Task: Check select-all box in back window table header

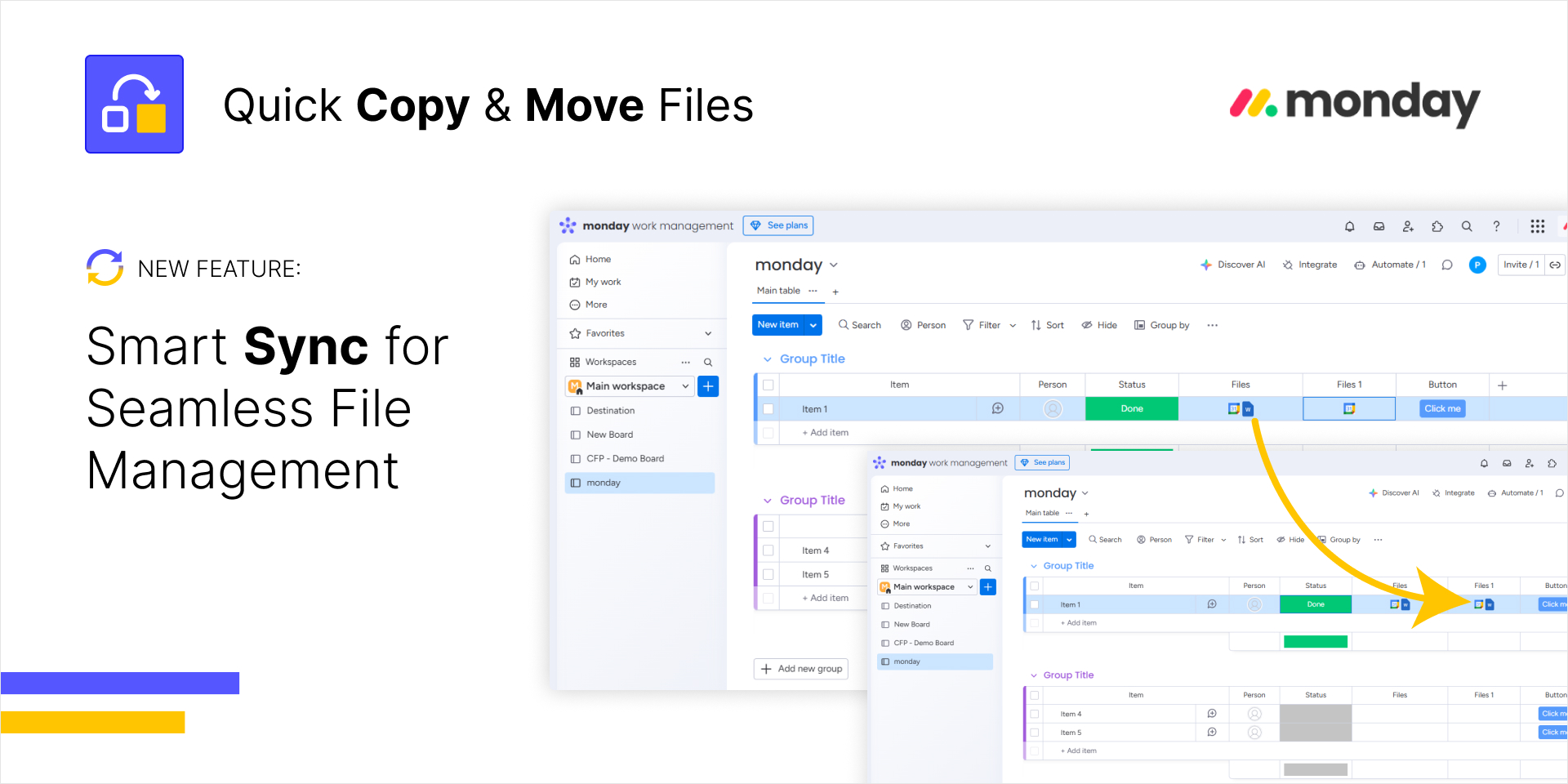Action: (768, 385)
